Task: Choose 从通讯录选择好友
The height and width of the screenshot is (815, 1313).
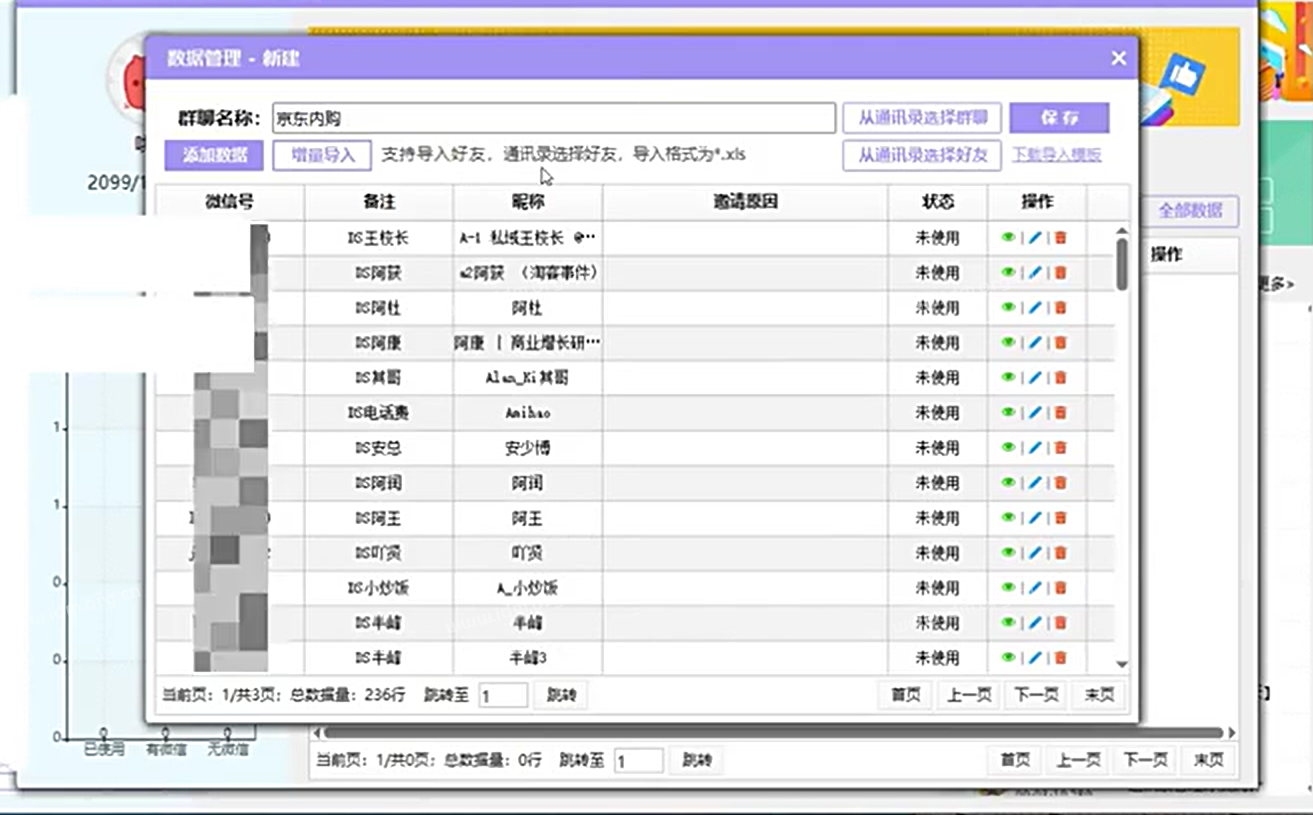Action: coord(921,155)
